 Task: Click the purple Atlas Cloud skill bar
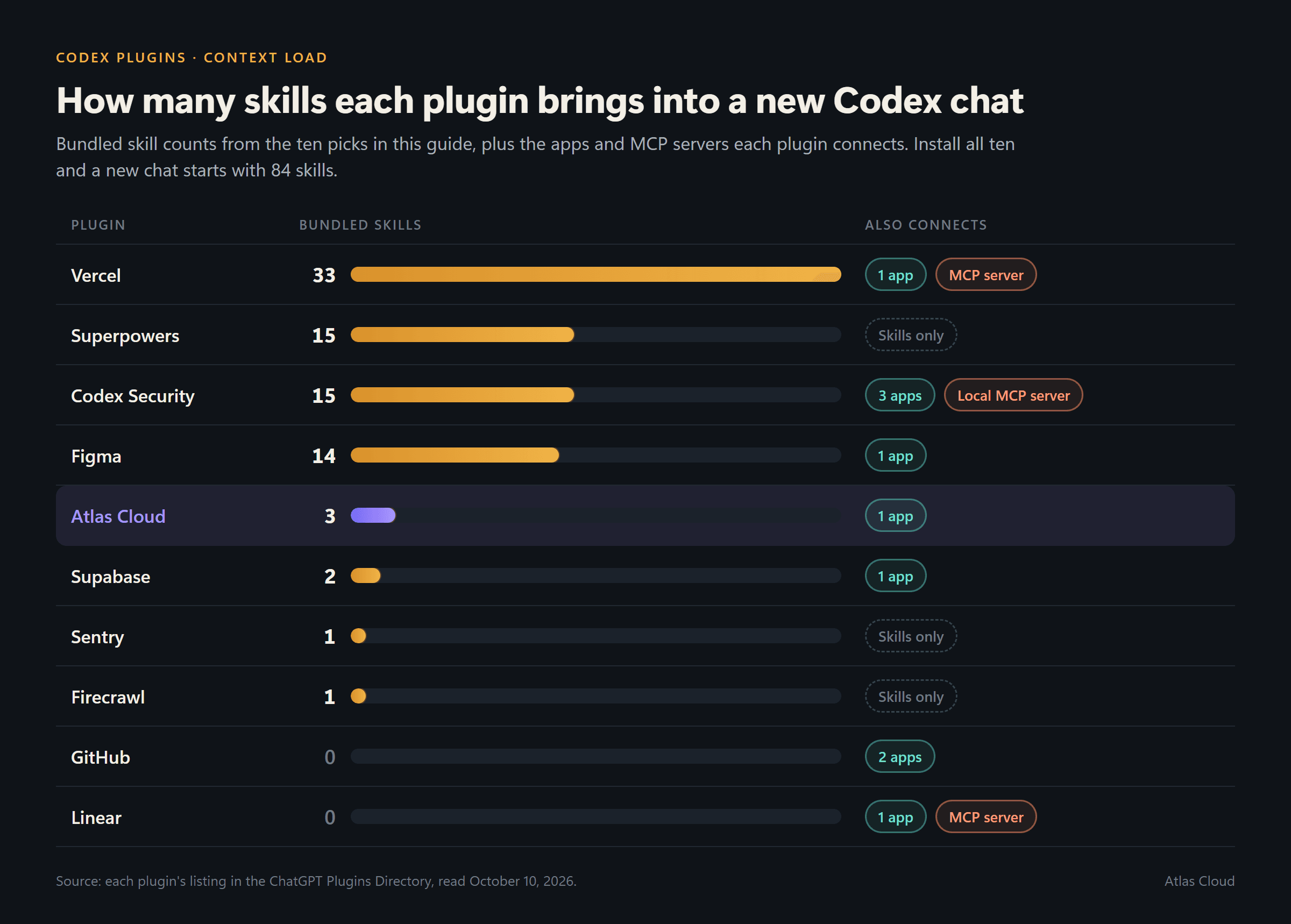[x=373, y=515]
